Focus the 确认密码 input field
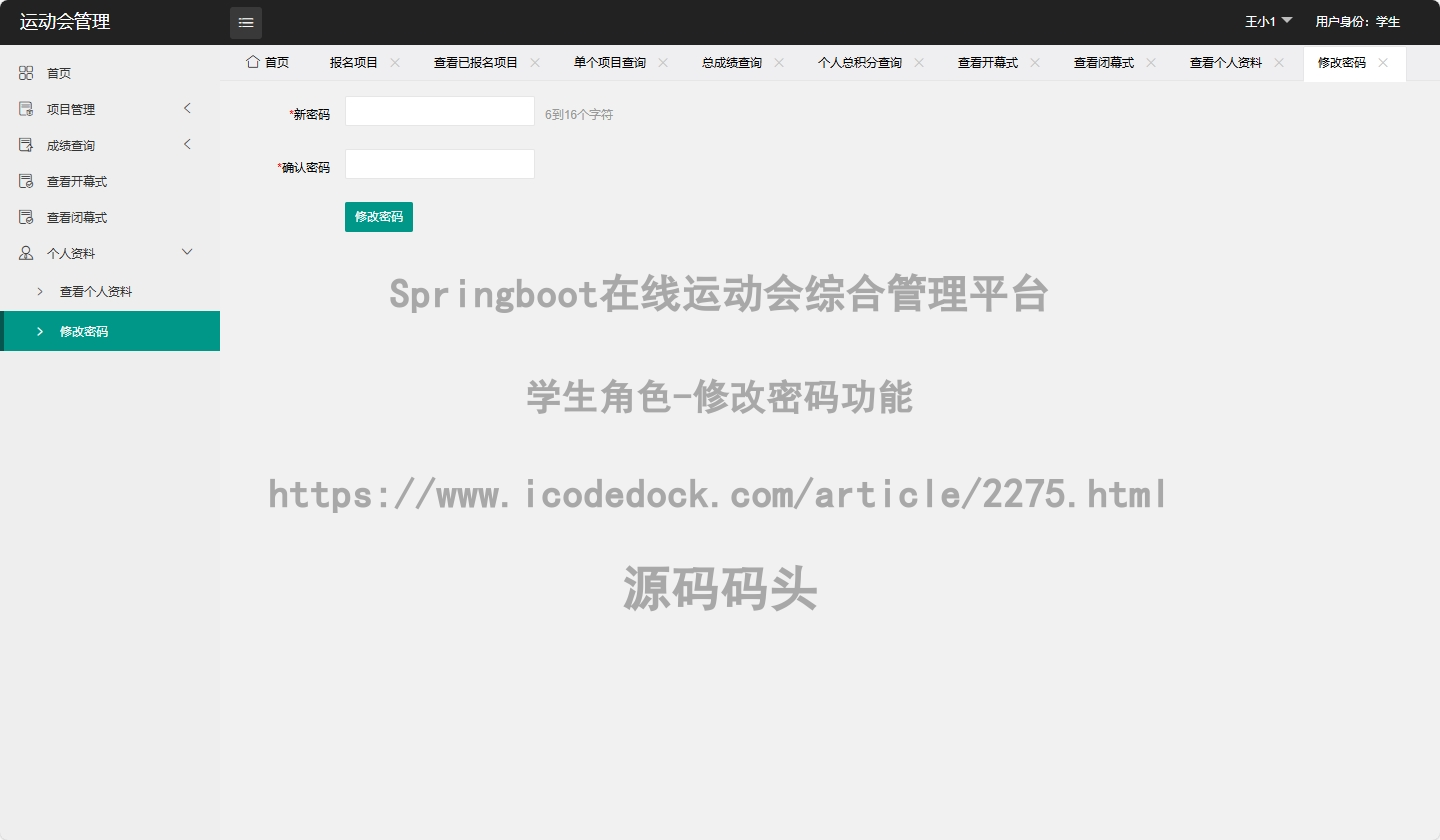 (440, 164)
